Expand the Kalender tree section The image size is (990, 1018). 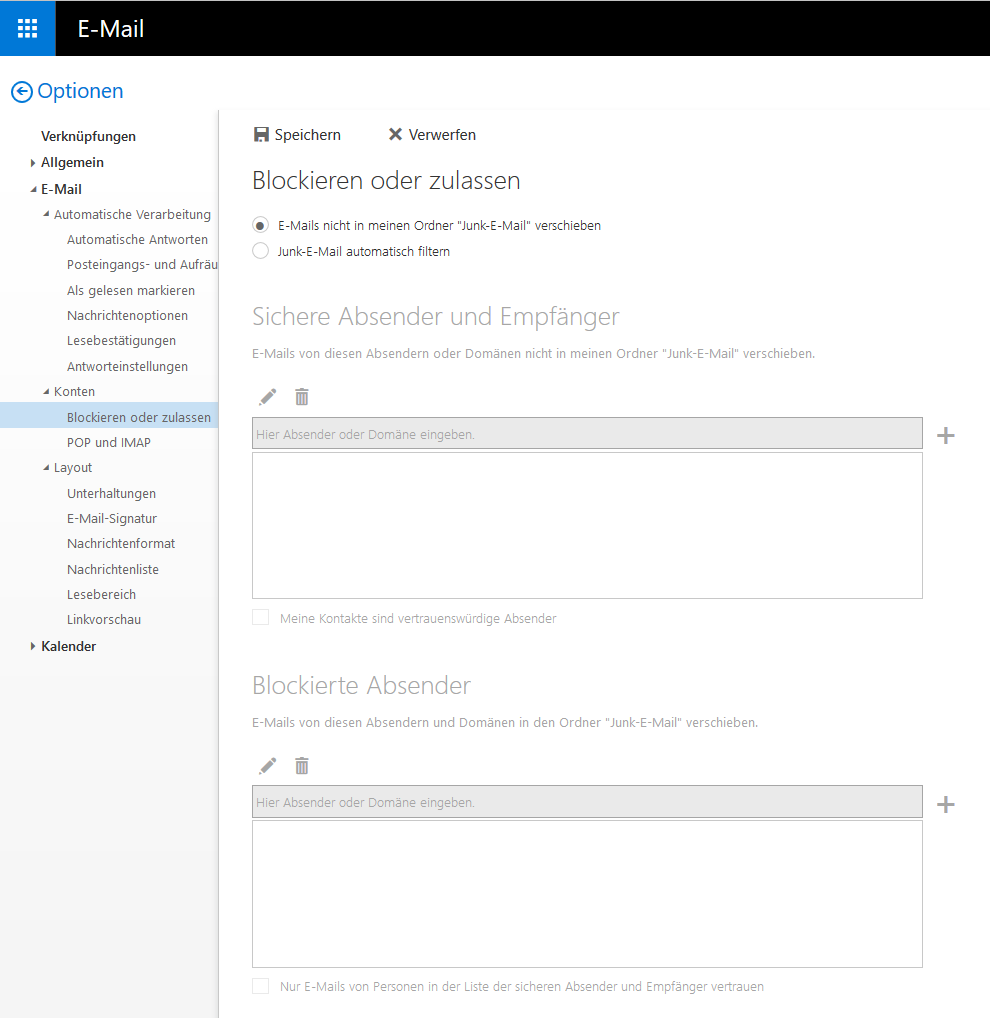click(33, 647)
